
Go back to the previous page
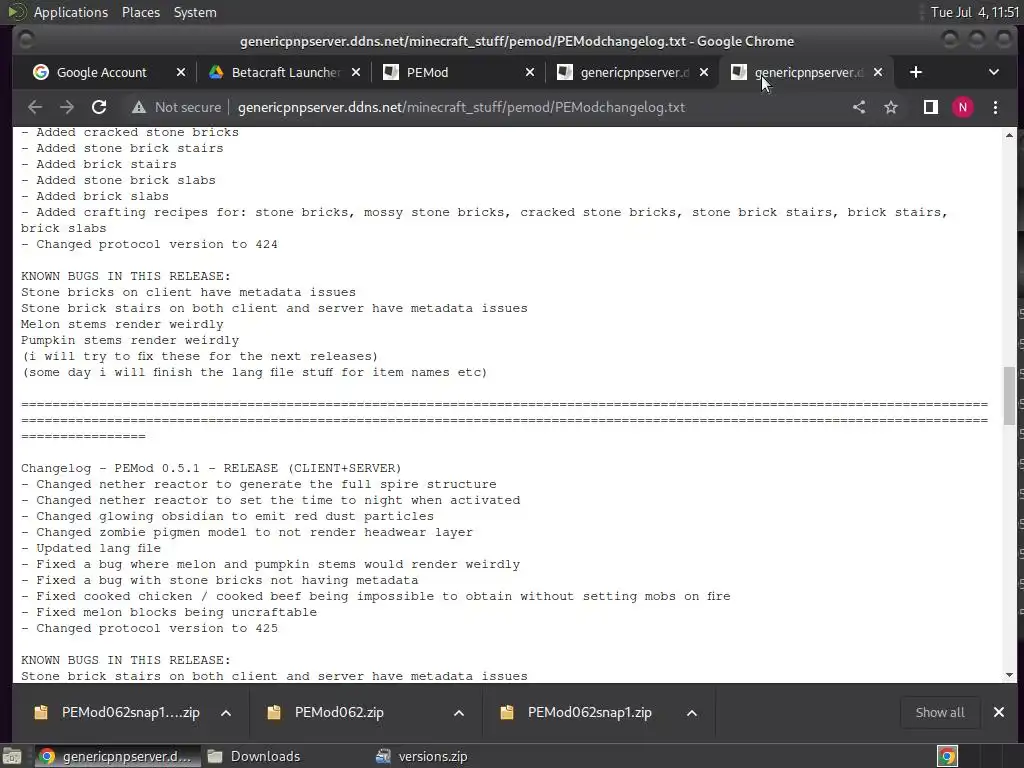click(x=35, y=107)
